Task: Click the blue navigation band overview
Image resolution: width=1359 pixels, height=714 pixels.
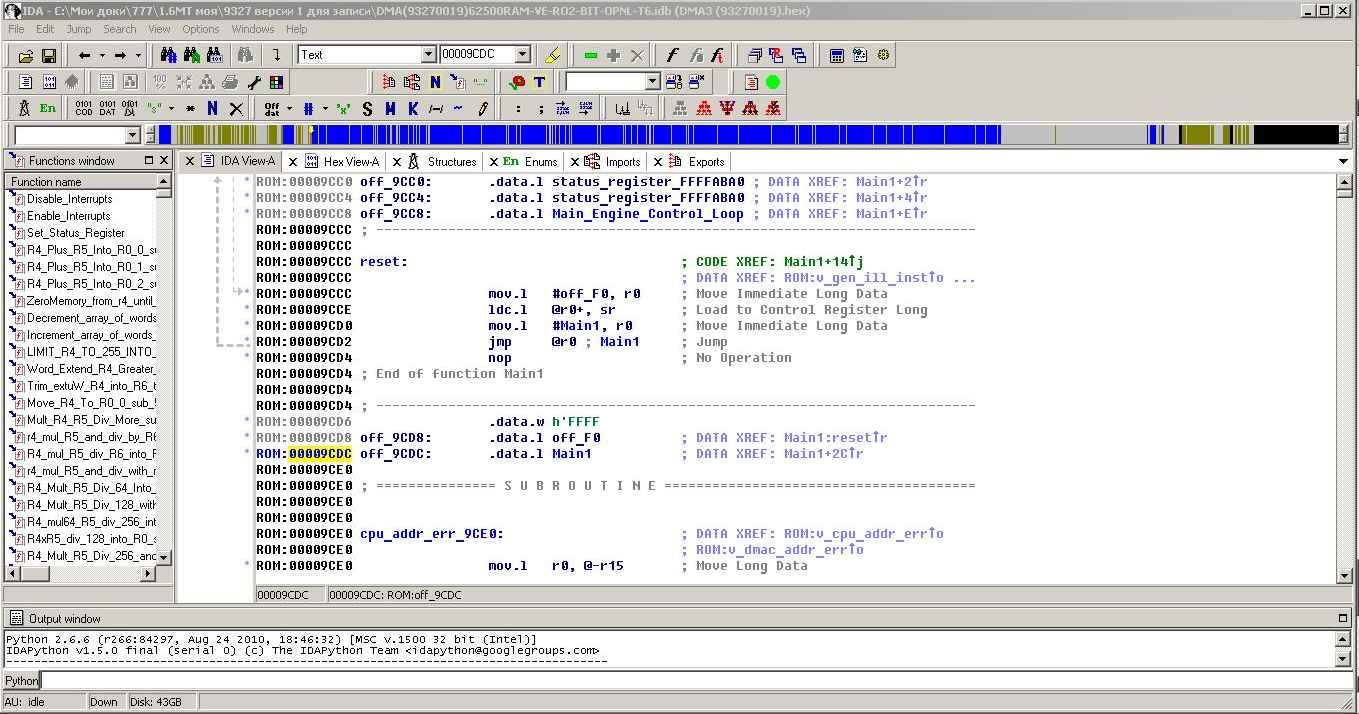Action: point(650,135)
